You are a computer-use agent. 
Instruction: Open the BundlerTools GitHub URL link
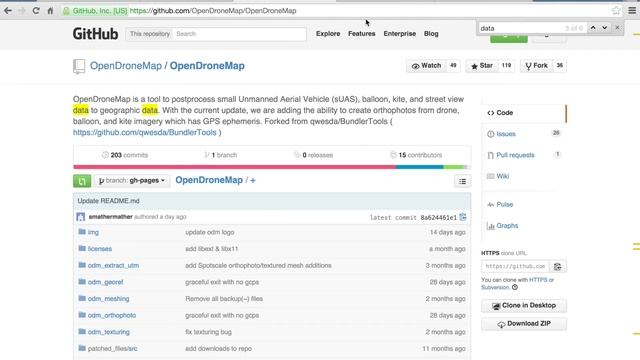pos(144,133)
